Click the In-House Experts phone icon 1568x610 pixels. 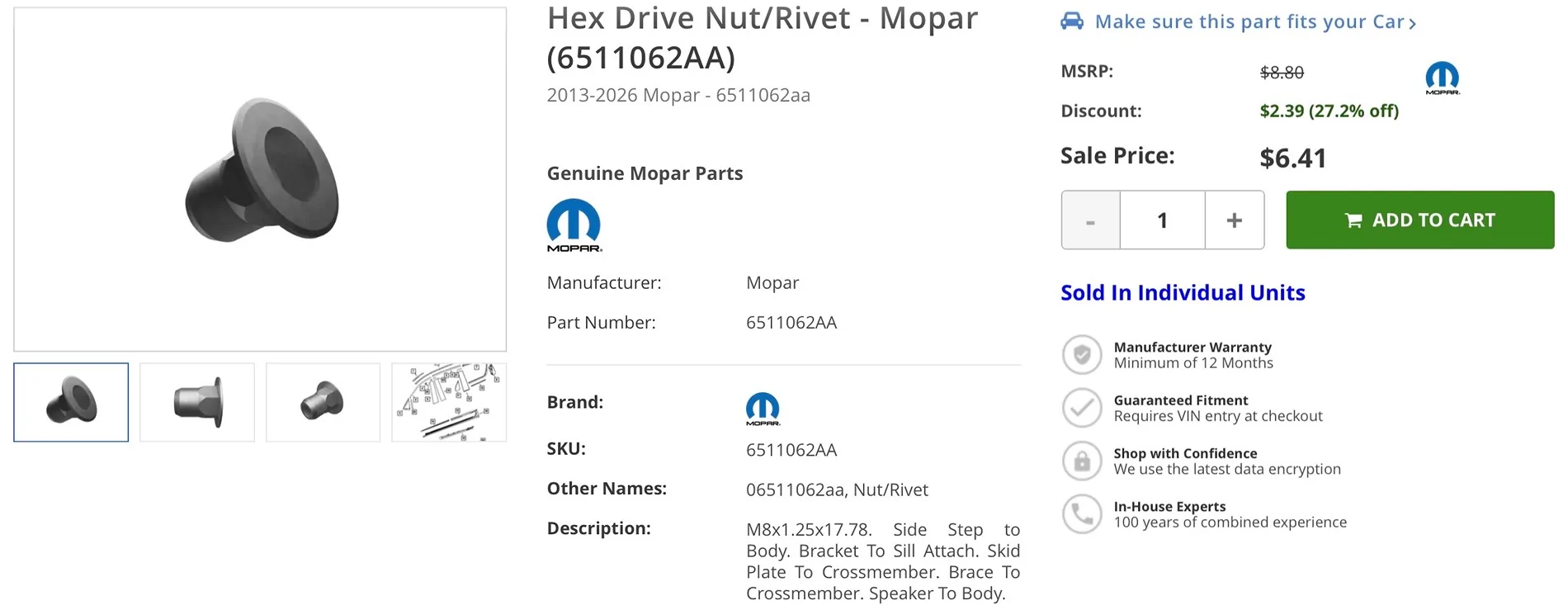click(1082, 514)
